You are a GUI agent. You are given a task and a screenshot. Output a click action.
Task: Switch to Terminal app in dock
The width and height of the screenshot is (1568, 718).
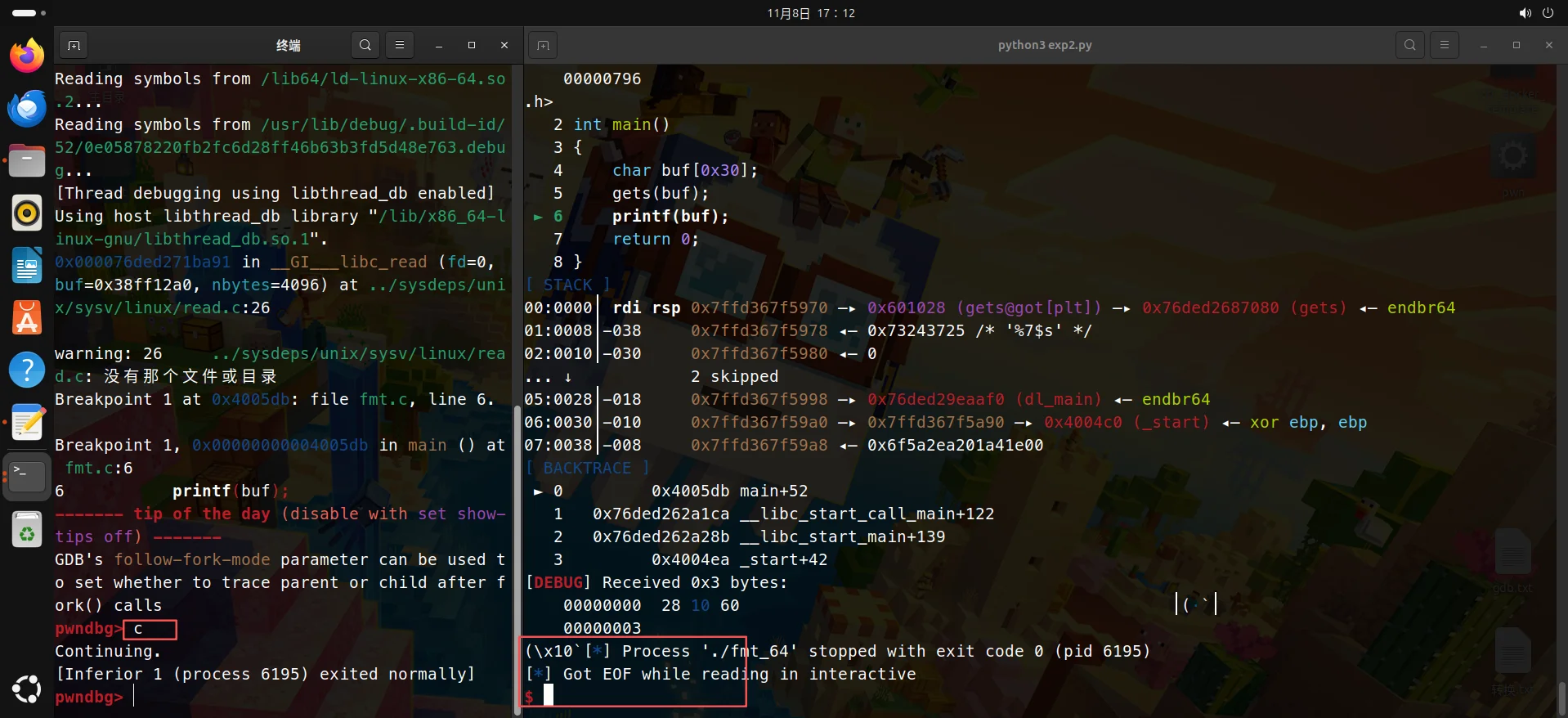click(x=27, y=475)
